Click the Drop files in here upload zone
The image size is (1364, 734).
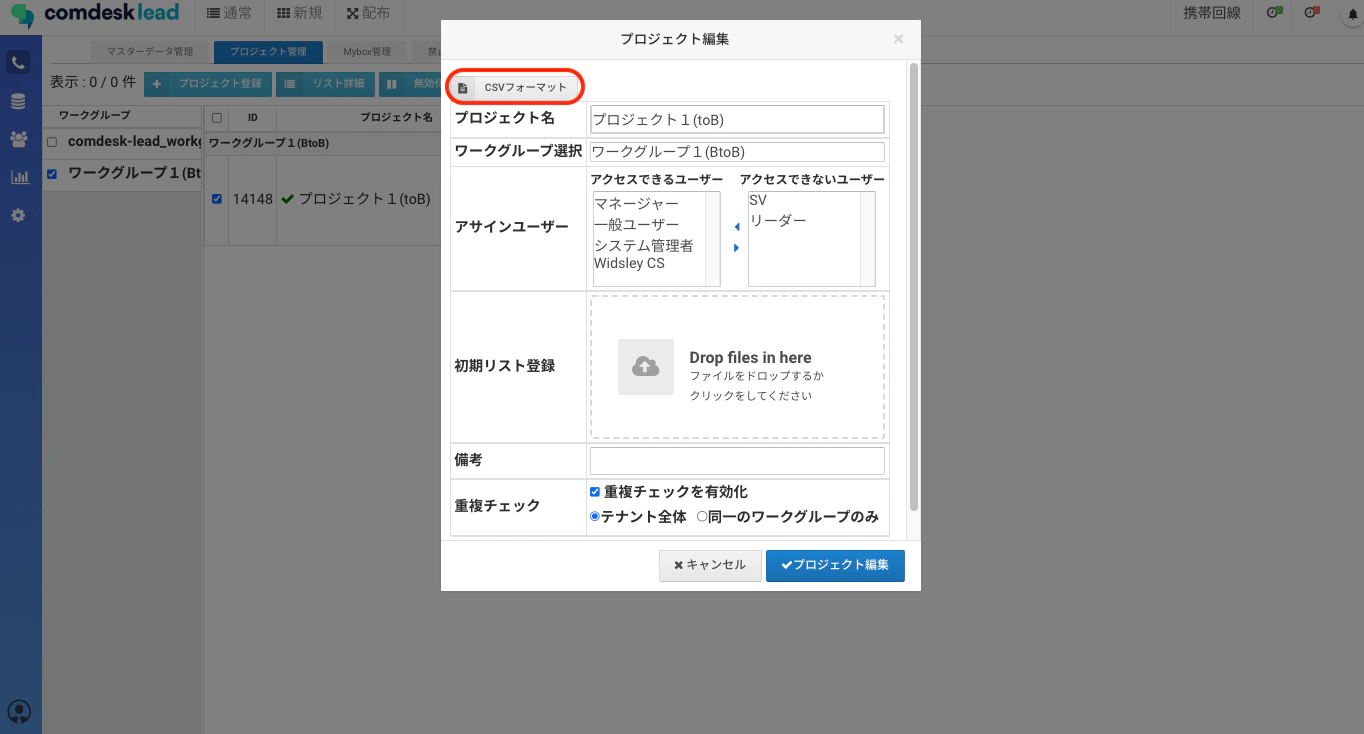pos(737,367)
